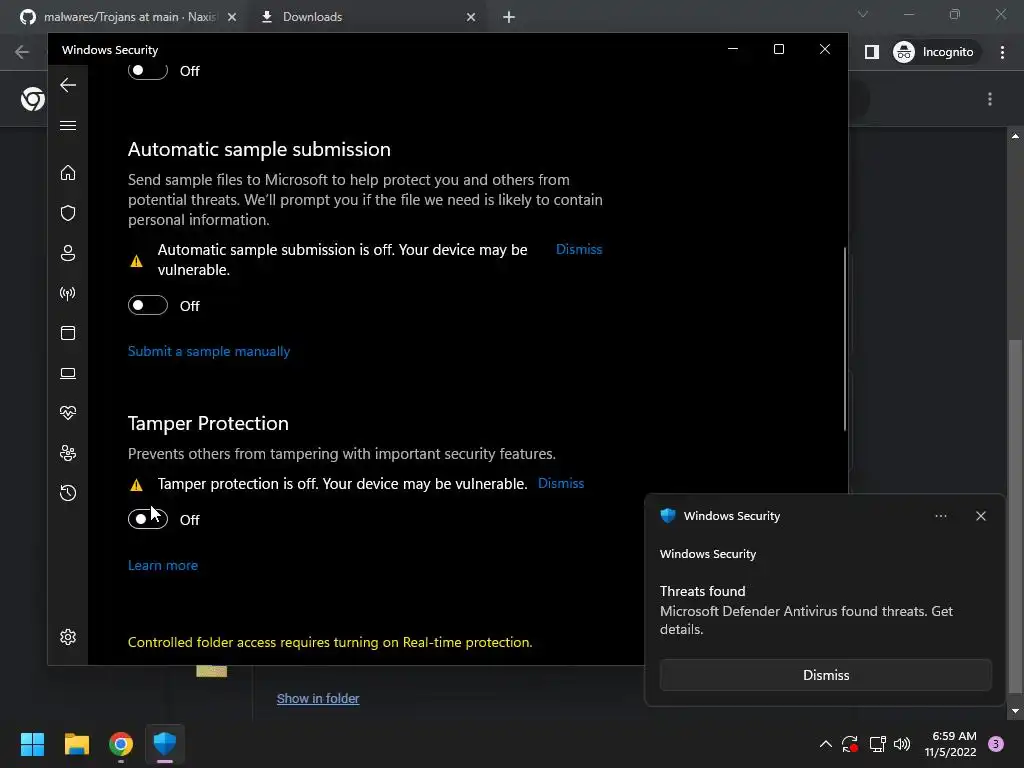The height and width of the screenshot is (768, 1024).
Task: Toggle the topmost Off switch
Action: point(148,70)
